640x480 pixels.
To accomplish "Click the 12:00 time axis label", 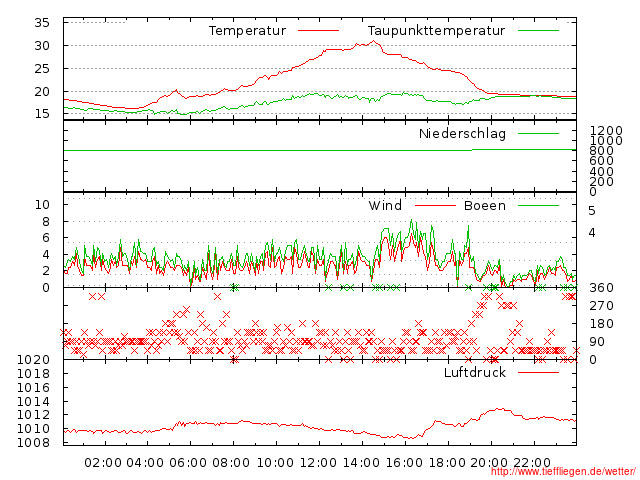I will coord(318,463).
